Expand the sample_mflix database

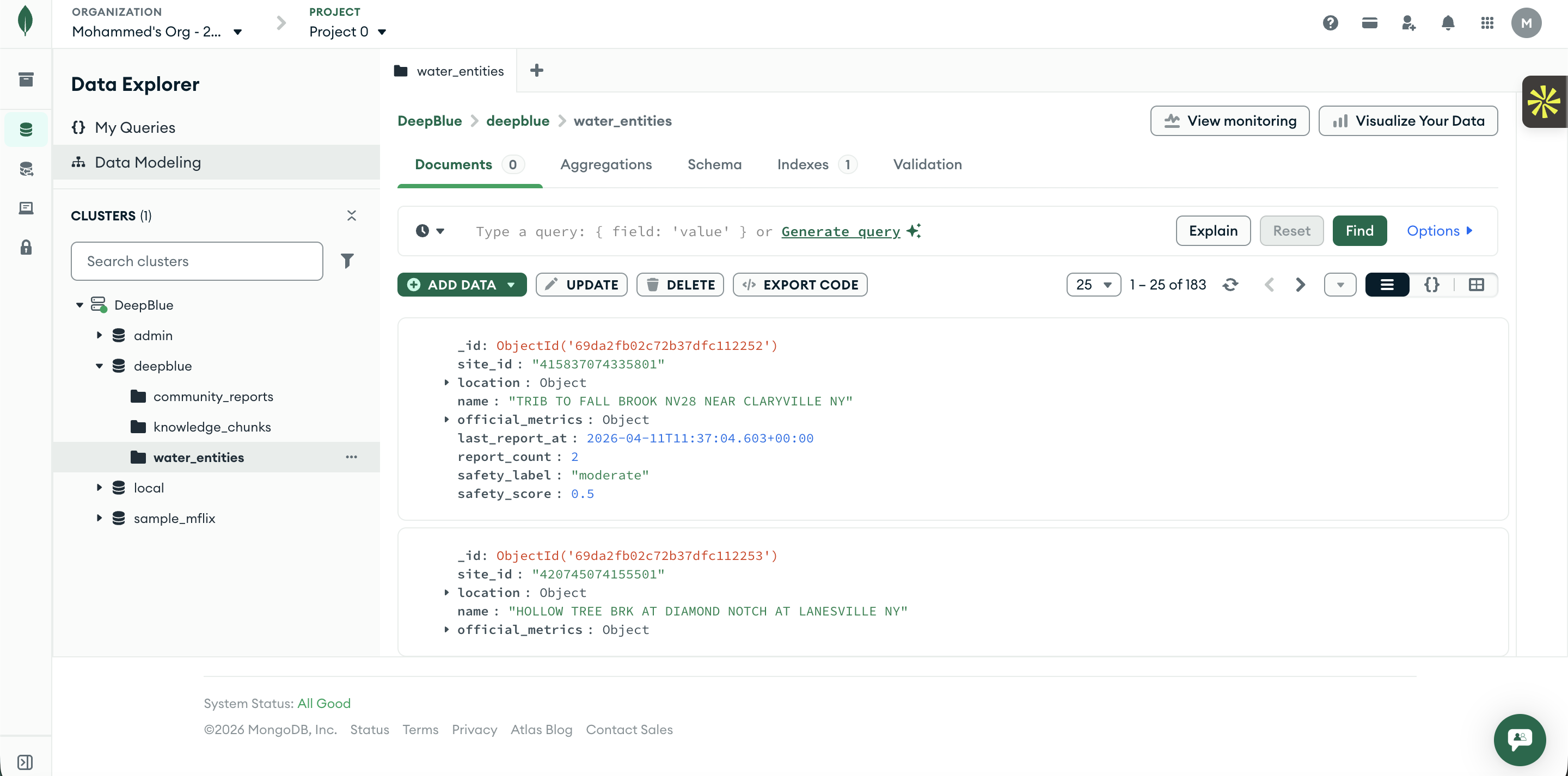click(x=99, y=518)
